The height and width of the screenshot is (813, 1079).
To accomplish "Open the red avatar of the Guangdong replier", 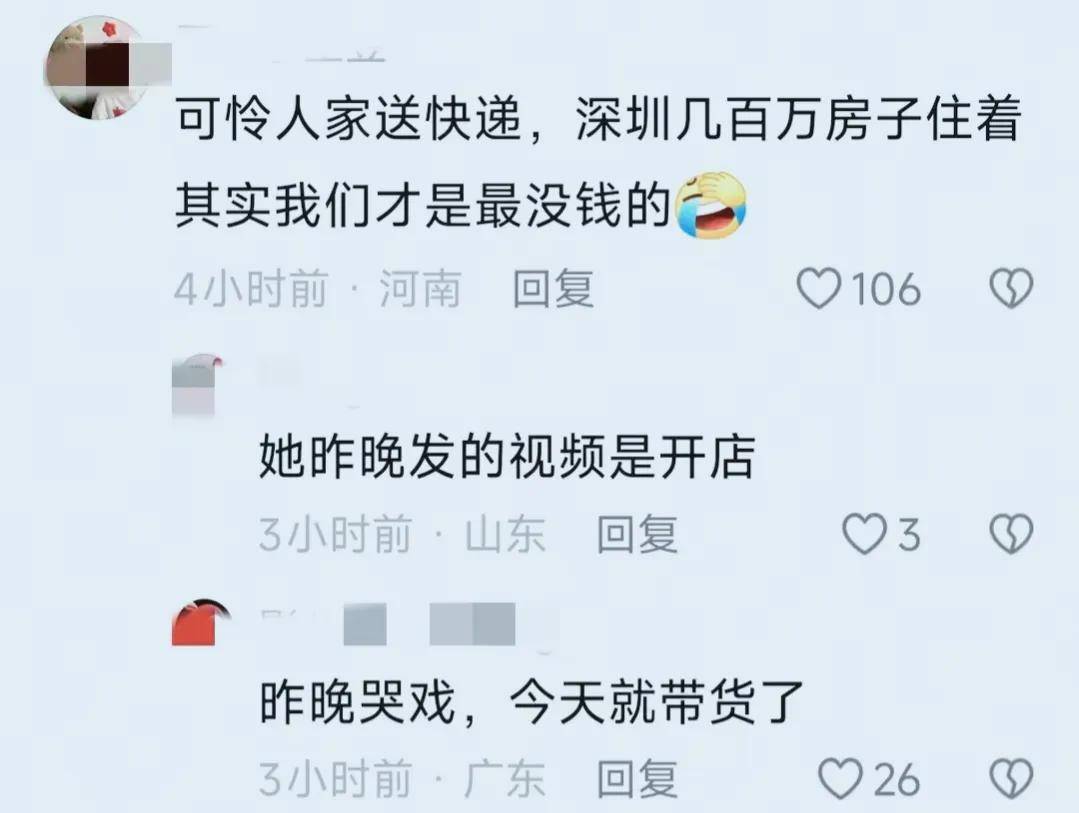I will [x=200, y=622].
